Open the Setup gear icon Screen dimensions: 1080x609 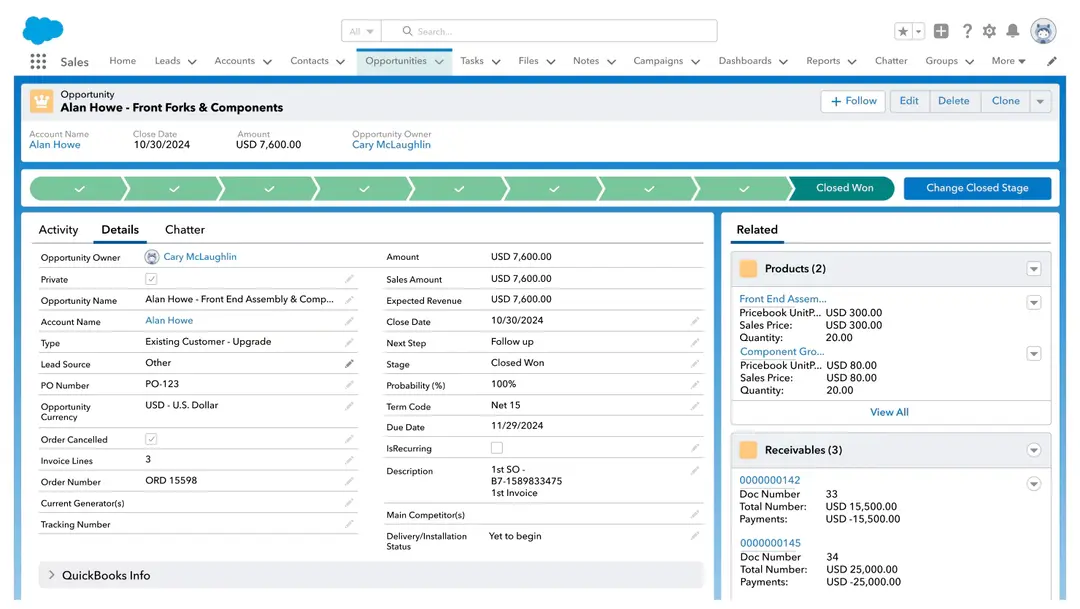pyautogui.click(x=990, y=31)
